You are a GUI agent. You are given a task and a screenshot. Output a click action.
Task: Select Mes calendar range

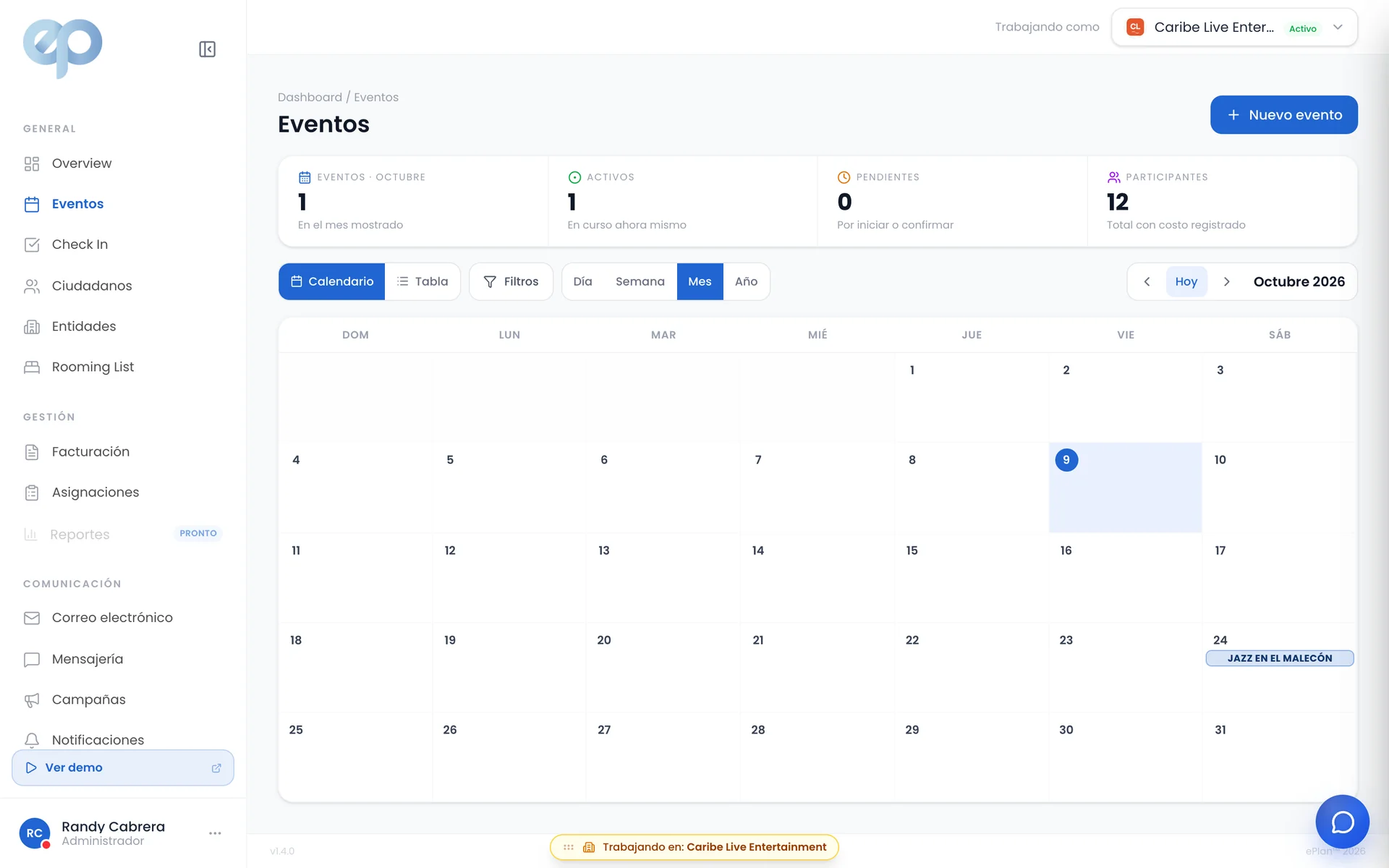(x=700, y=281)
